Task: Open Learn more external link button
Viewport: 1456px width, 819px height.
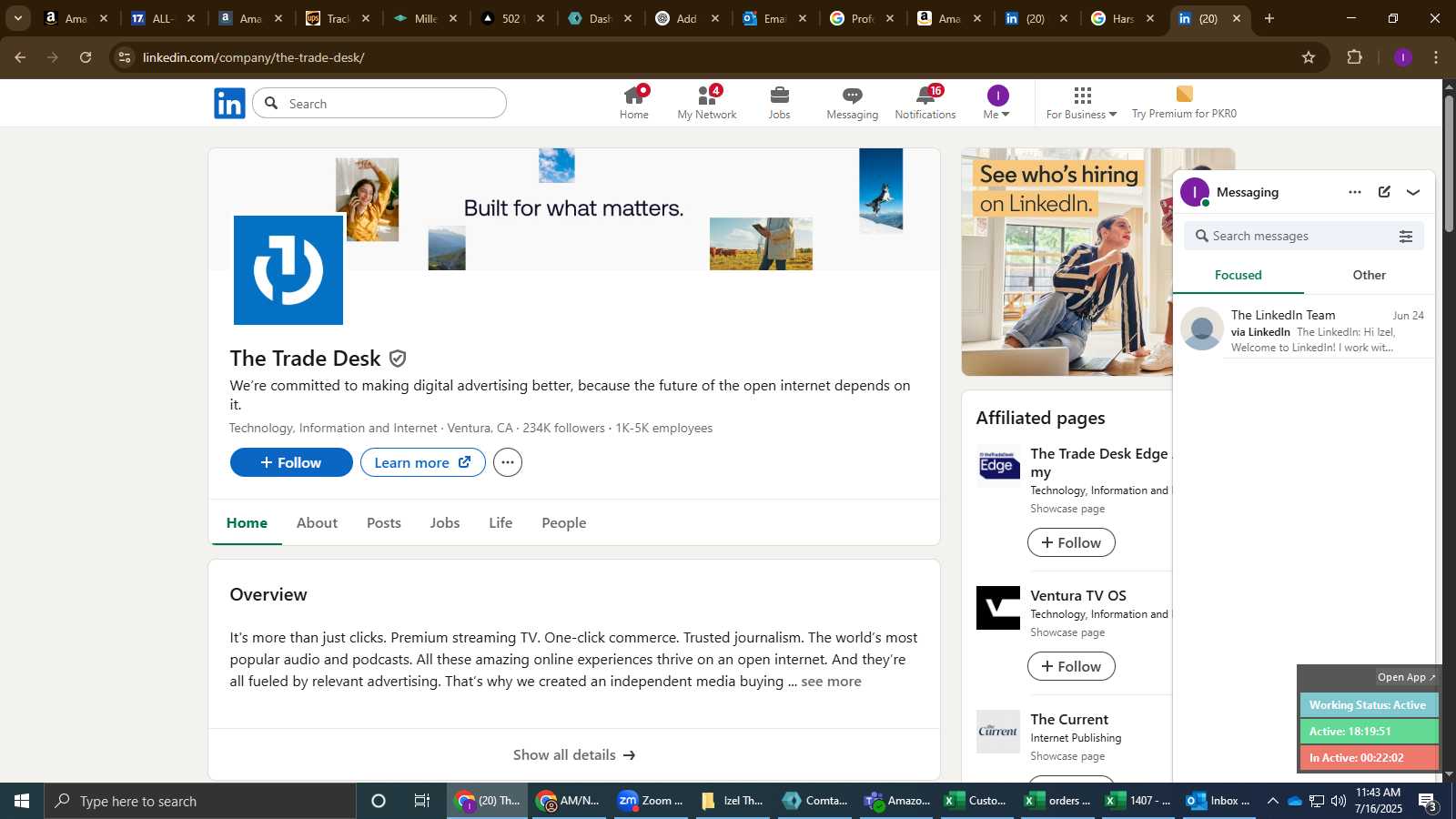Action: [x=423, y=462]
